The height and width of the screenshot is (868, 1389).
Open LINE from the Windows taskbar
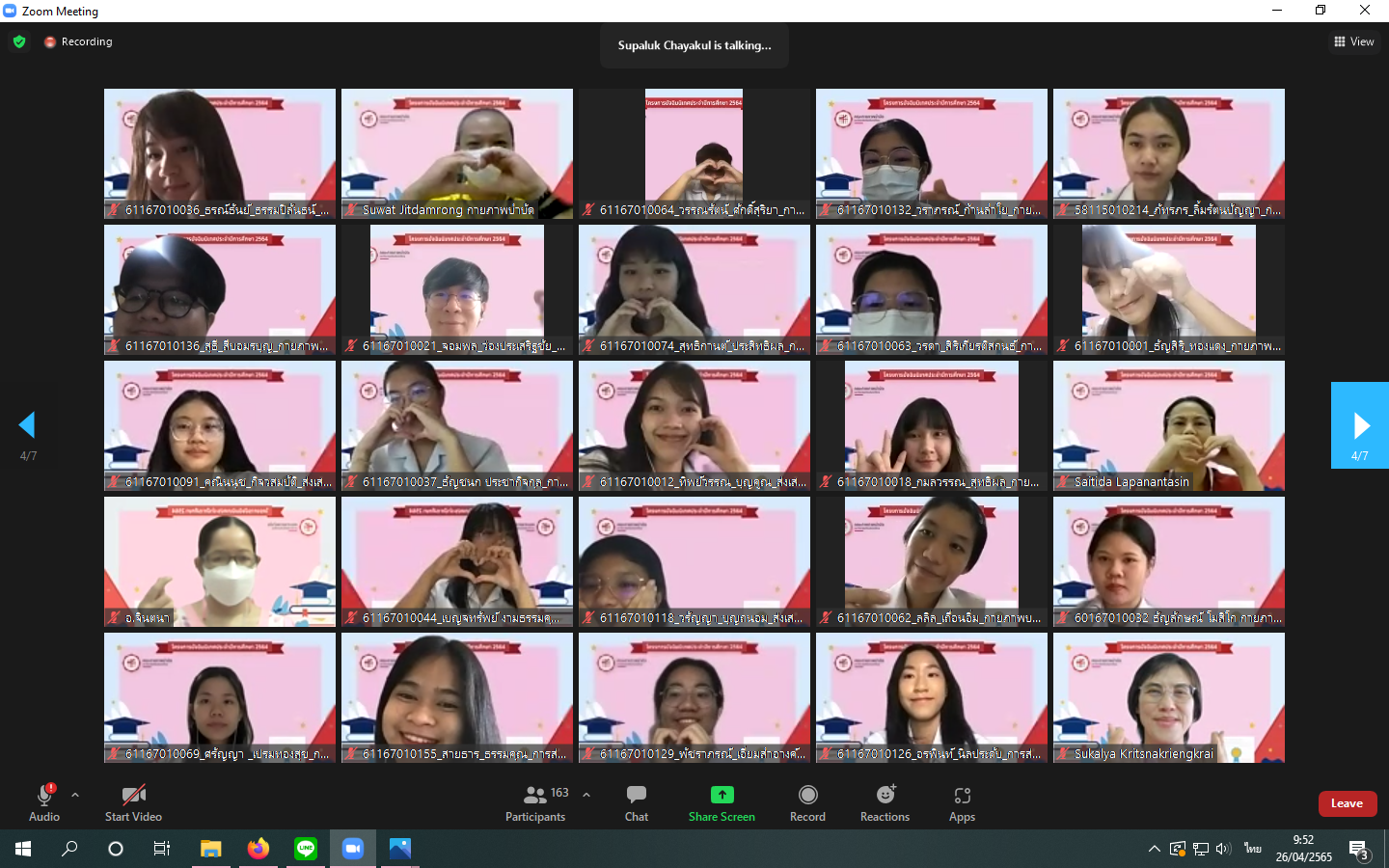pos(306,849)
